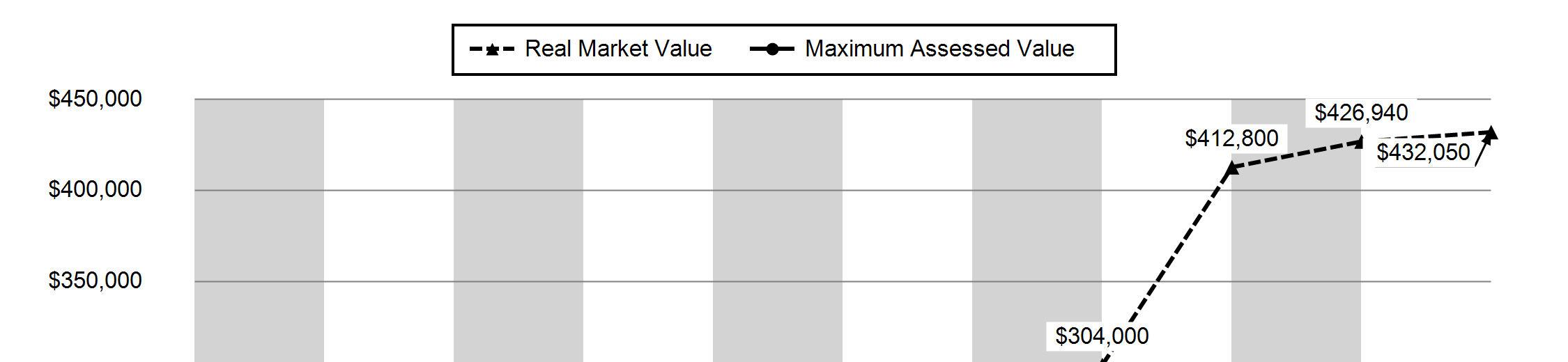Image resolution: width=1568 pixels, height=362 pixels.
Task: Click the $400,000 axis label
Action: 95,189
